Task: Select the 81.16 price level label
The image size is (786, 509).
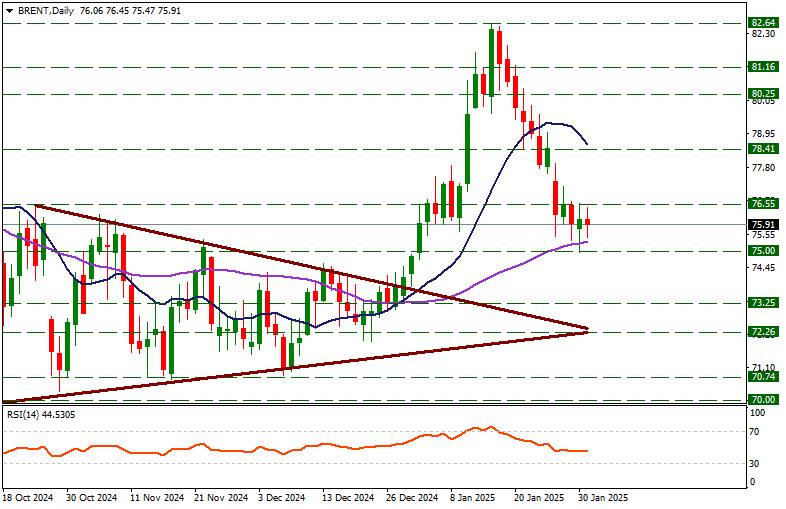Action: tap(763, 67)
